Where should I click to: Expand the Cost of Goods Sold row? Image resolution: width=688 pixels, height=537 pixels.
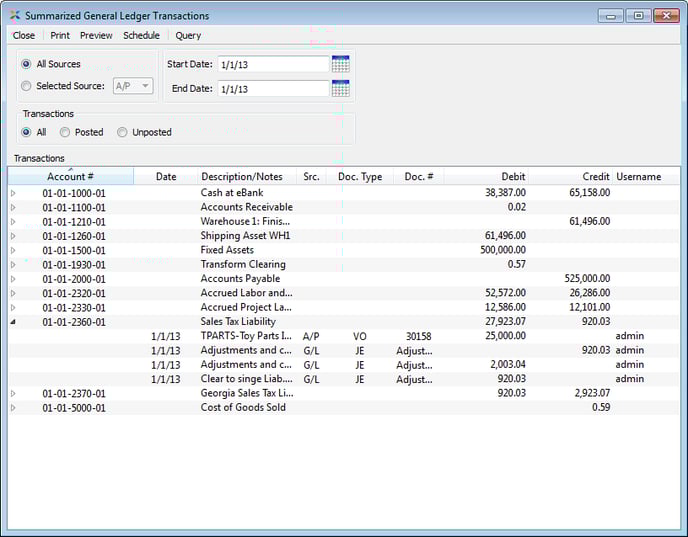tap(13, 408)
